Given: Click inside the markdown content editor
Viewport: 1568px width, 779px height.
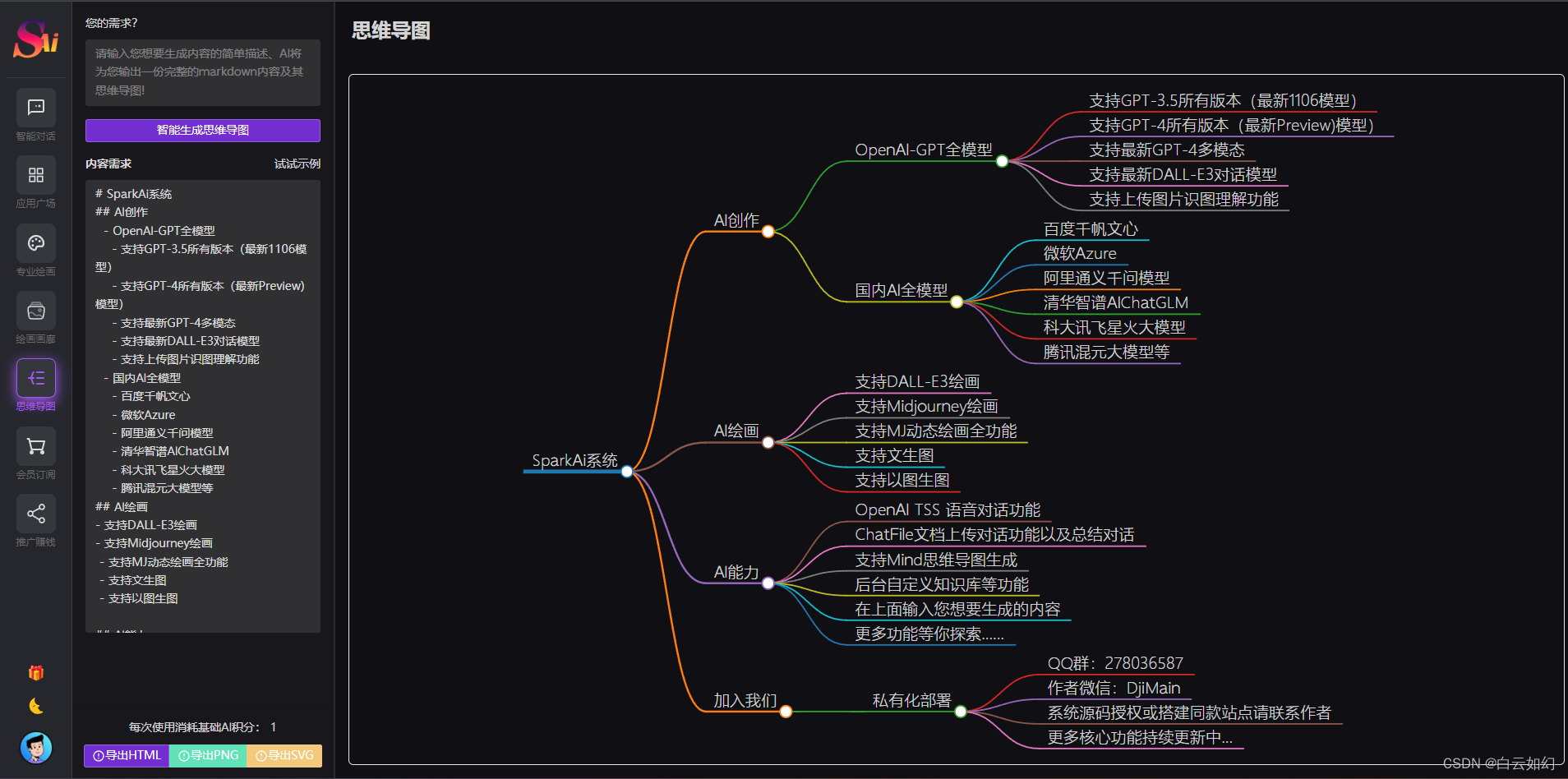Looking at the screenshot, I should [203, 406].
